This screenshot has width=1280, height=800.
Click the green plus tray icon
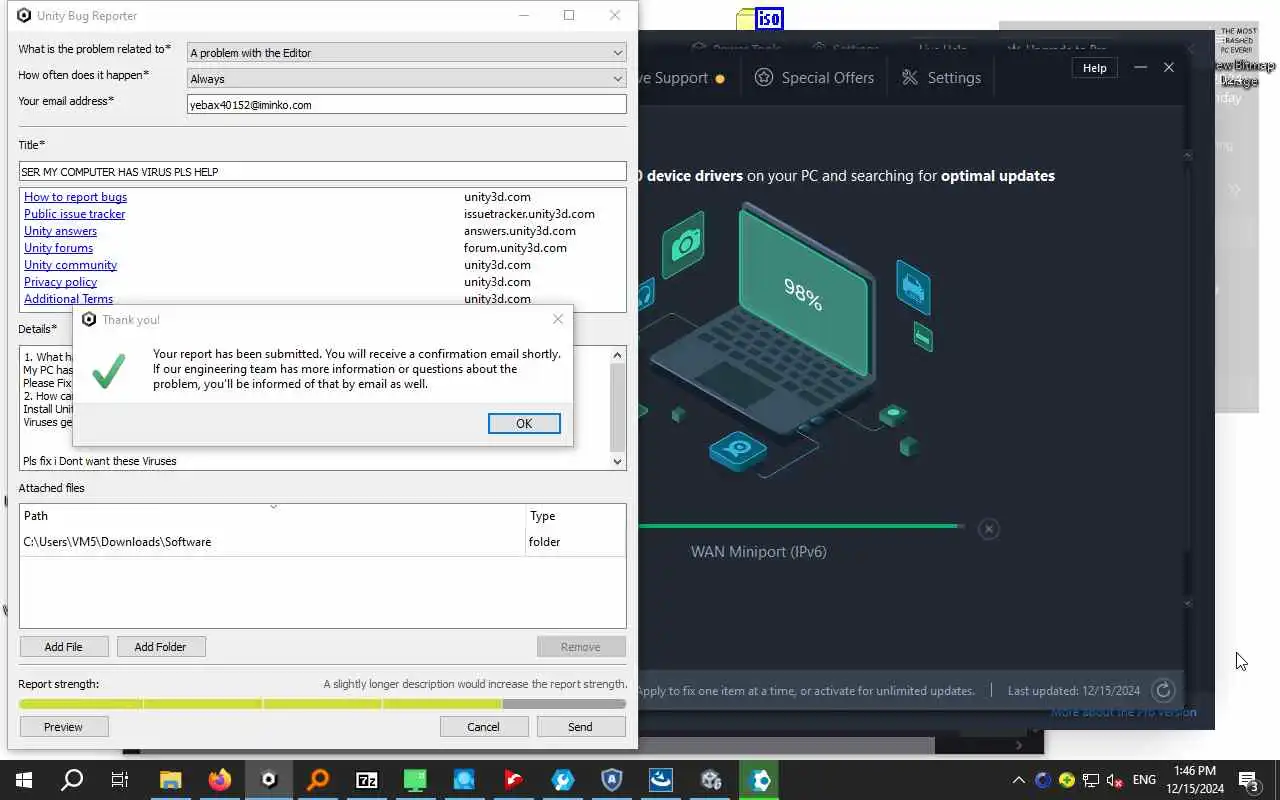point(1067,780)
